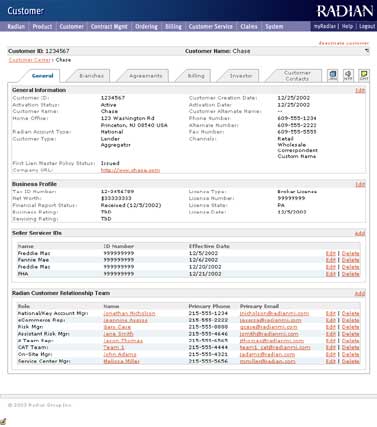
Task: Edit the National/Key Account Mgr row
Action: click(331, 313)
